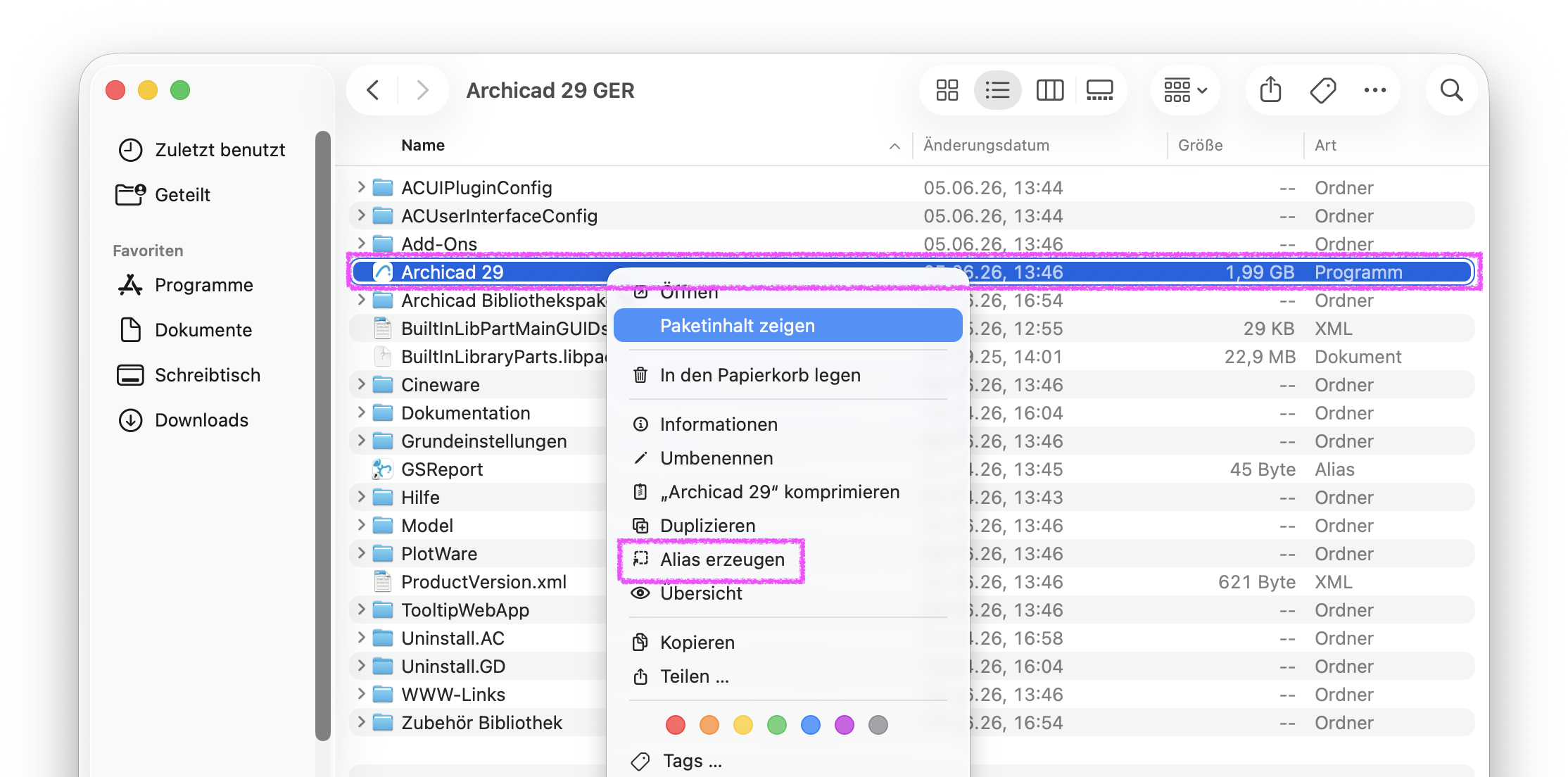Open Dokumente in the sidebar
The image size is (1568, 777).
186,330
